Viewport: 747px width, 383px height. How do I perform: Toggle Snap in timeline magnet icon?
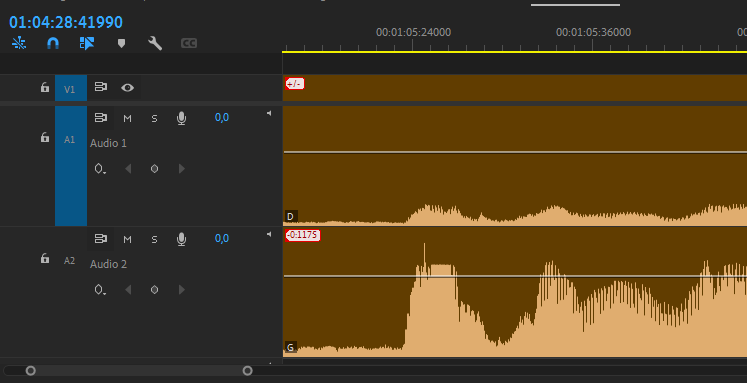(x=53, y=43)
